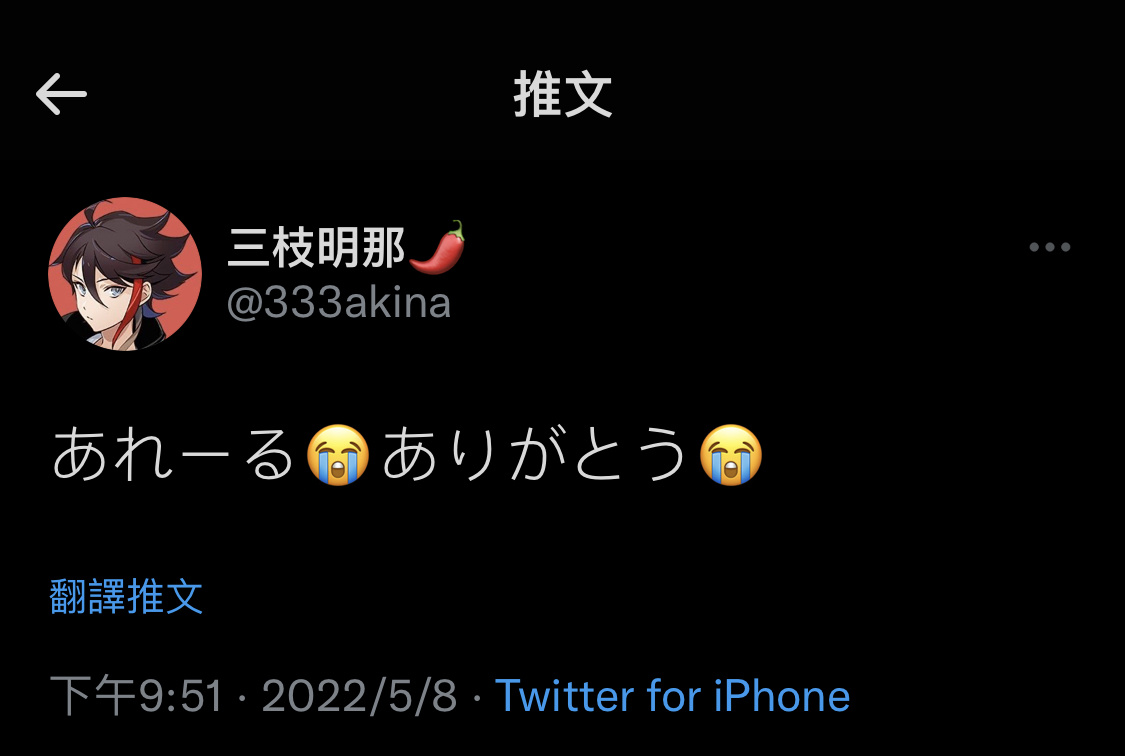
Task: Click the word iPhone in source label
Action: 781,696
